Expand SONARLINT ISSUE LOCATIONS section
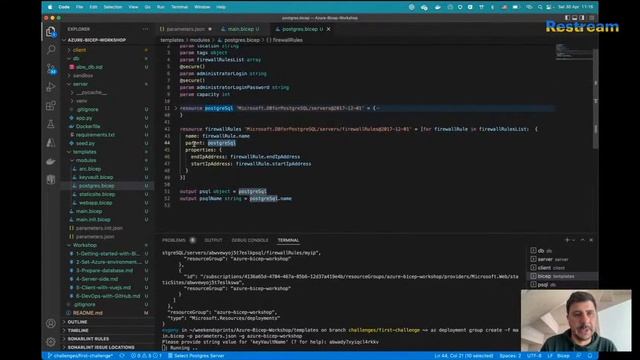 point(100,347)
